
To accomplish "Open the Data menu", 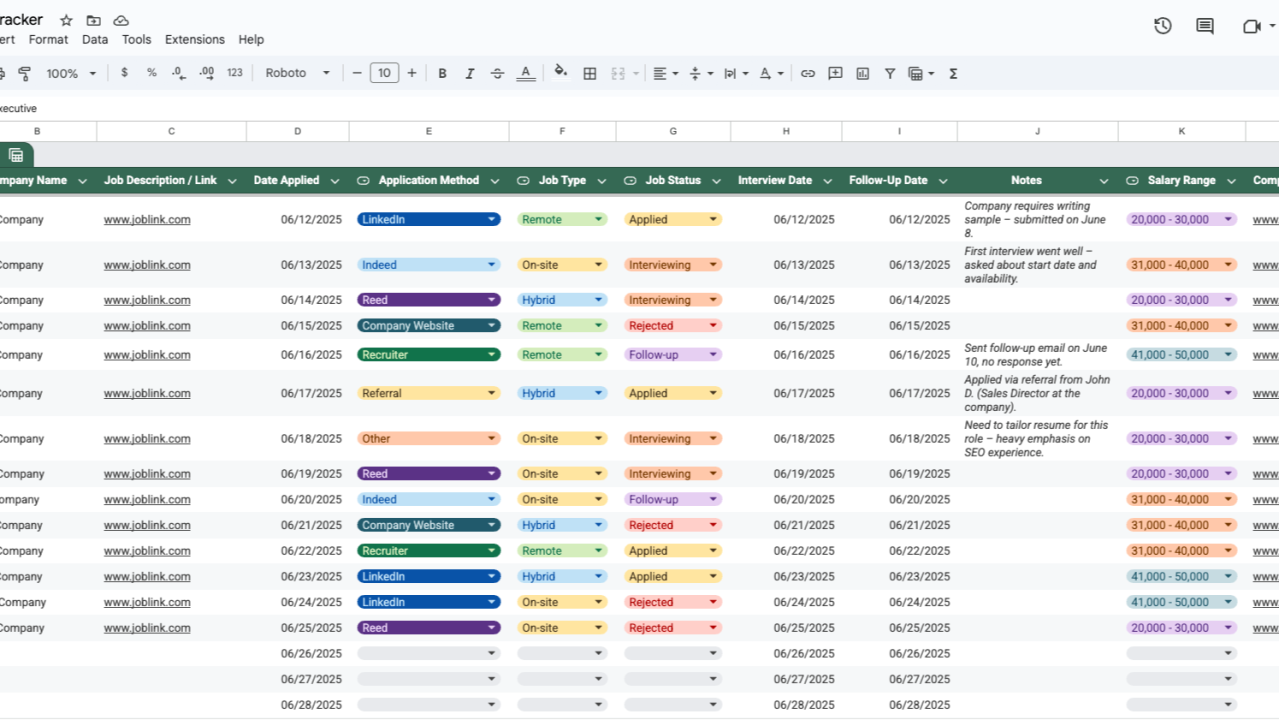I will pos(95,40).
